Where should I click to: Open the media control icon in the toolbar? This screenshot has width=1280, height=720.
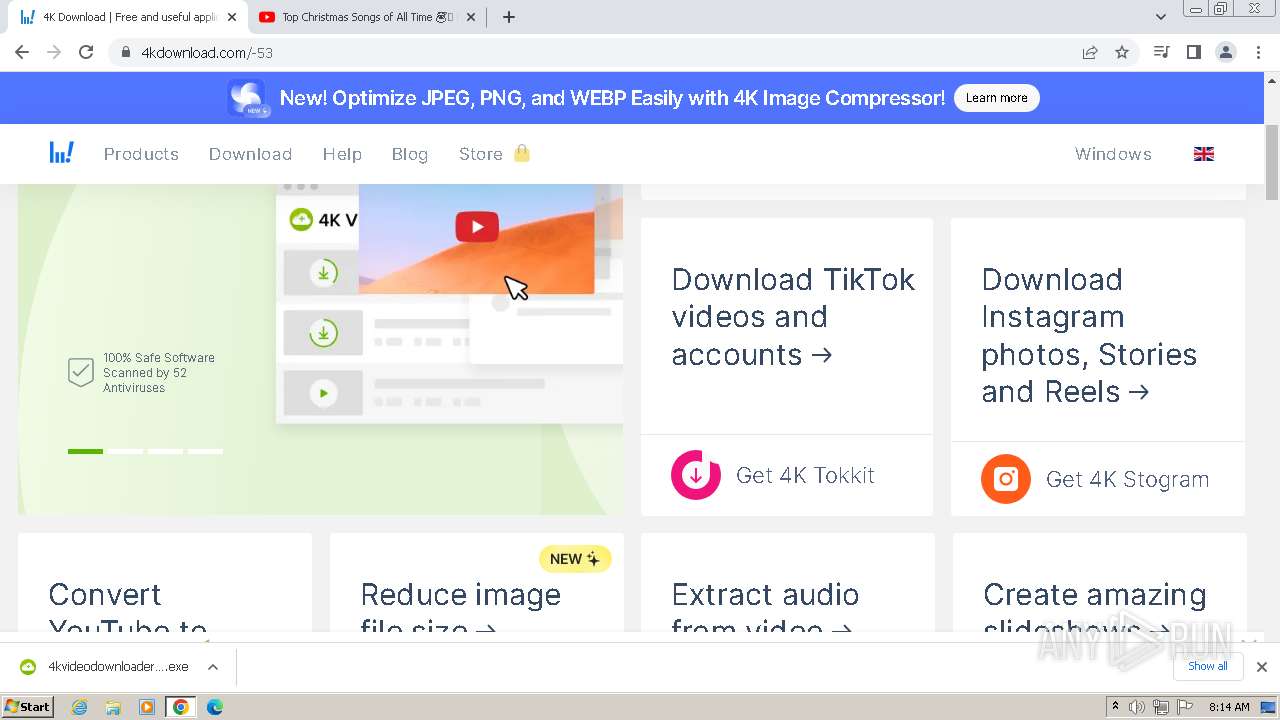(x=1161, y=52)
